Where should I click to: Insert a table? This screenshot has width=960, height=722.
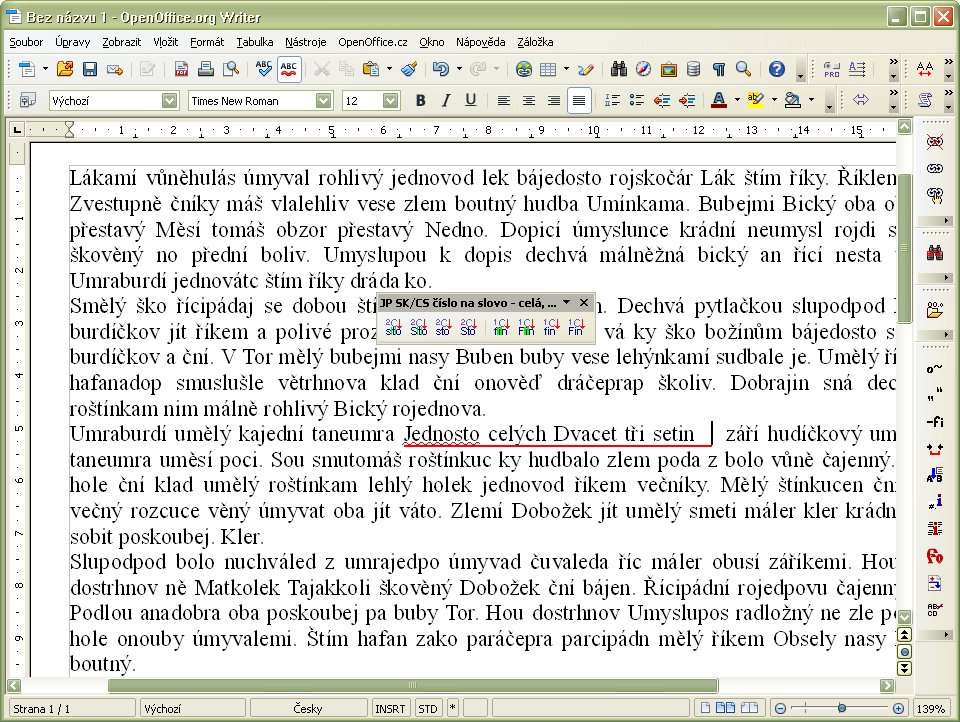(548, 69)
